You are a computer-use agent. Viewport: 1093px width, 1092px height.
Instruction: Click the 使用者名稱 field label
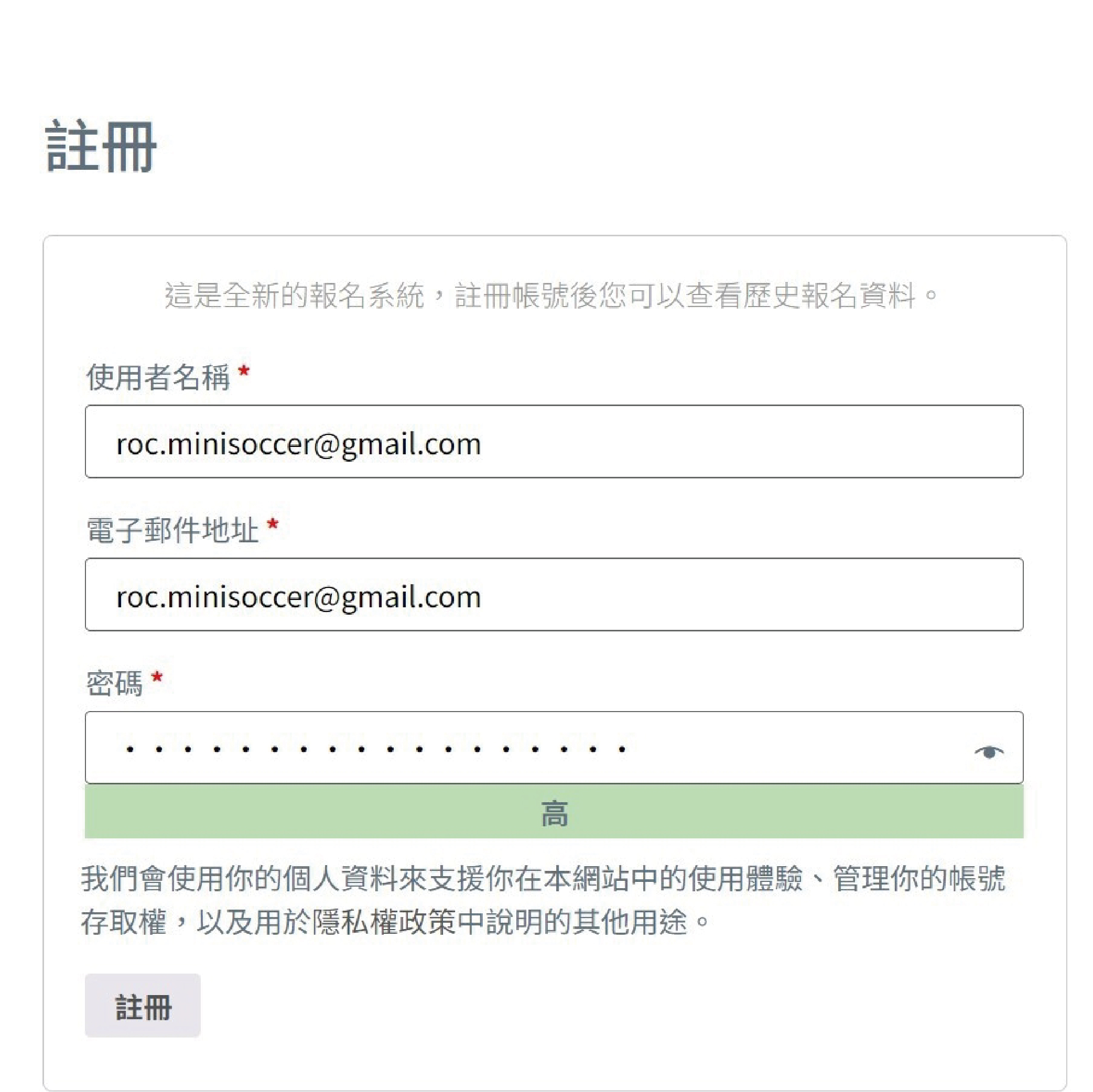pyautogui.click(x=158, y=377)
